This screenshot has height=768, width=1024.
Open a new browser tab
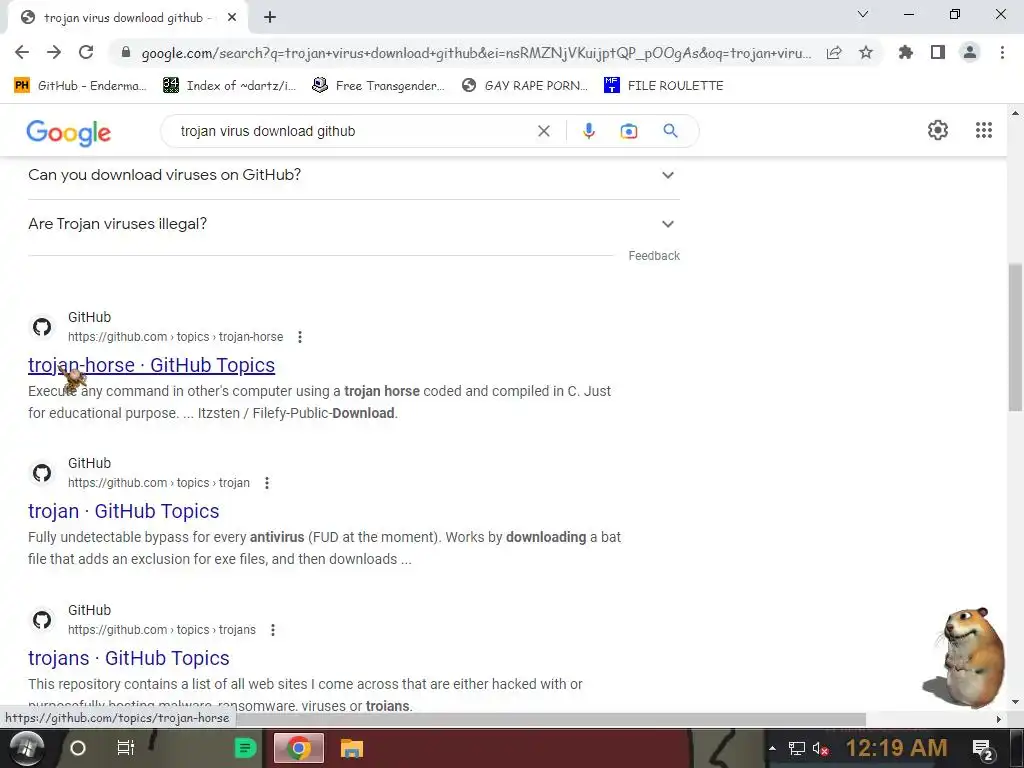pos(270,18)
